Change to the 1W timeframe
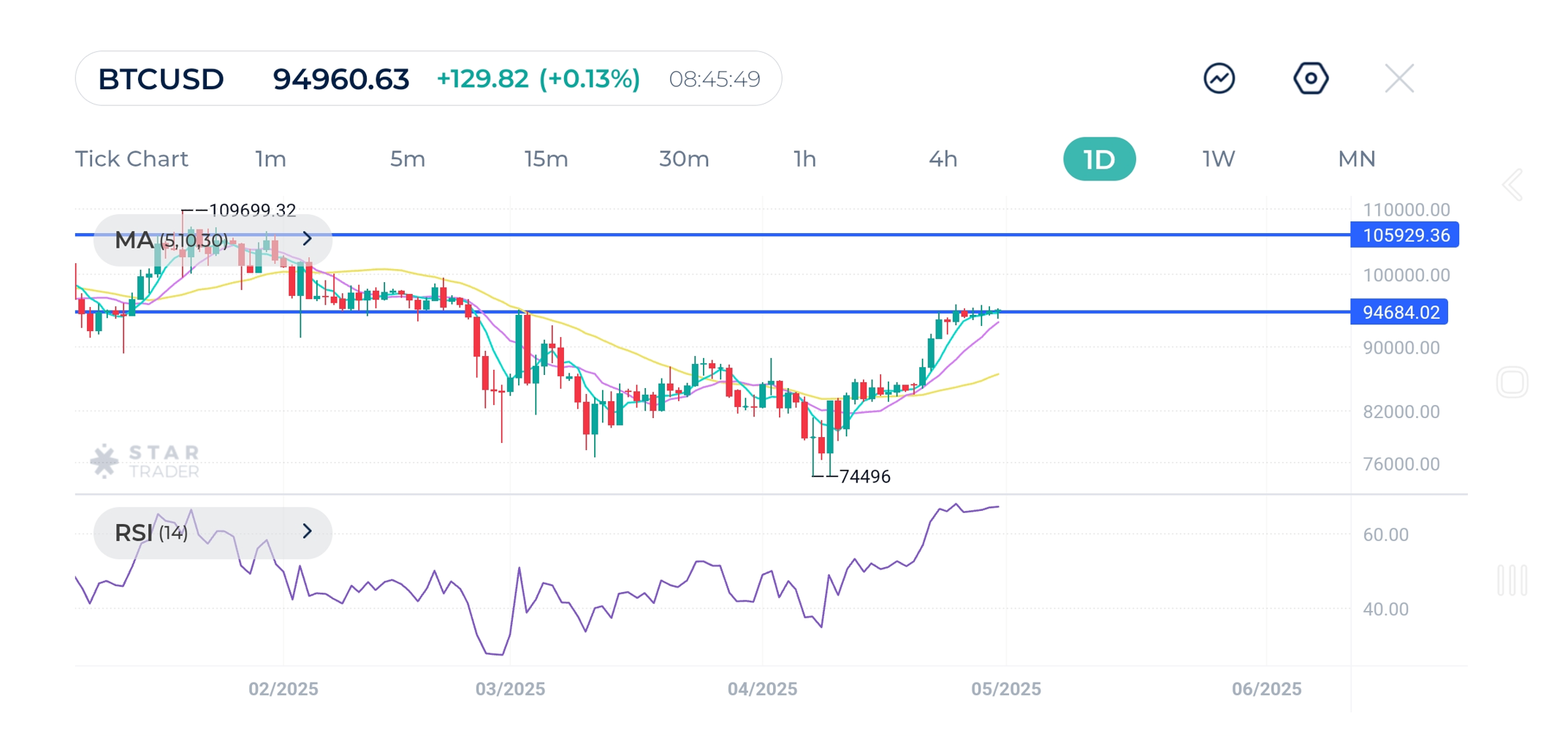 tap(1219, 159)
